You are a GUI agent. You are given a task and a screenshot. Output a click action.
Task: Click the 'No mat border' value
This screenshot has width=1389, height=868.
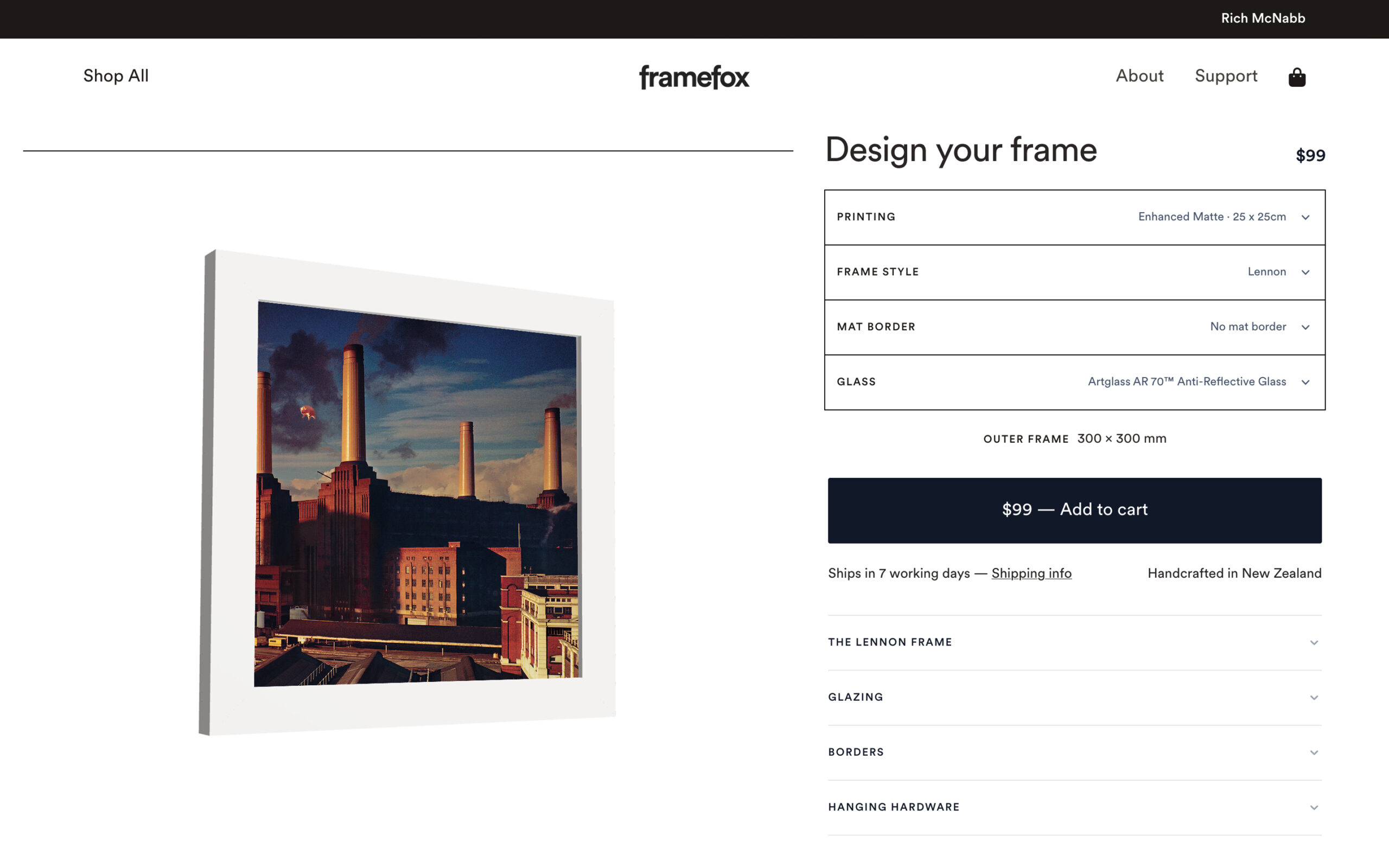1248,327
